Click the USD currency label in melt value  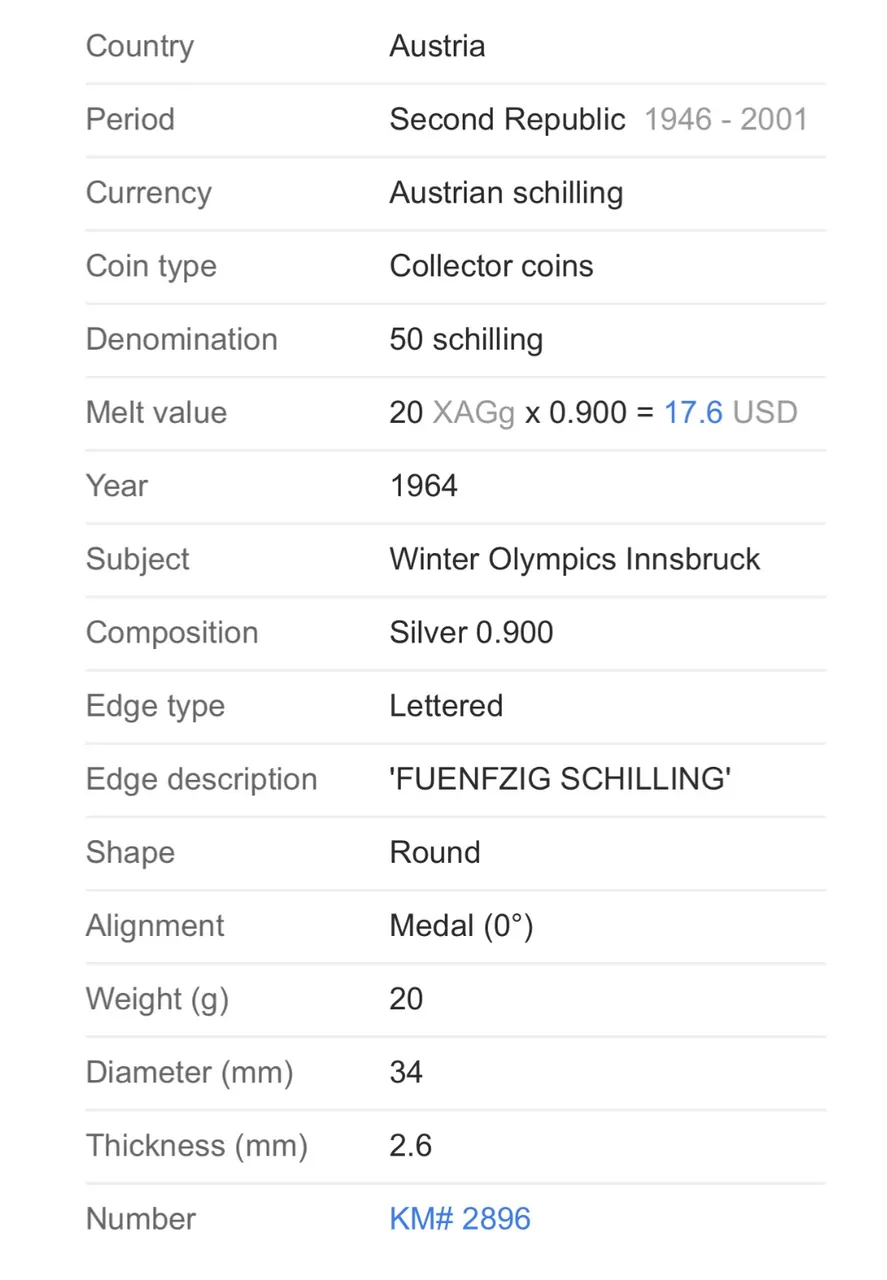tap(765, 413)
